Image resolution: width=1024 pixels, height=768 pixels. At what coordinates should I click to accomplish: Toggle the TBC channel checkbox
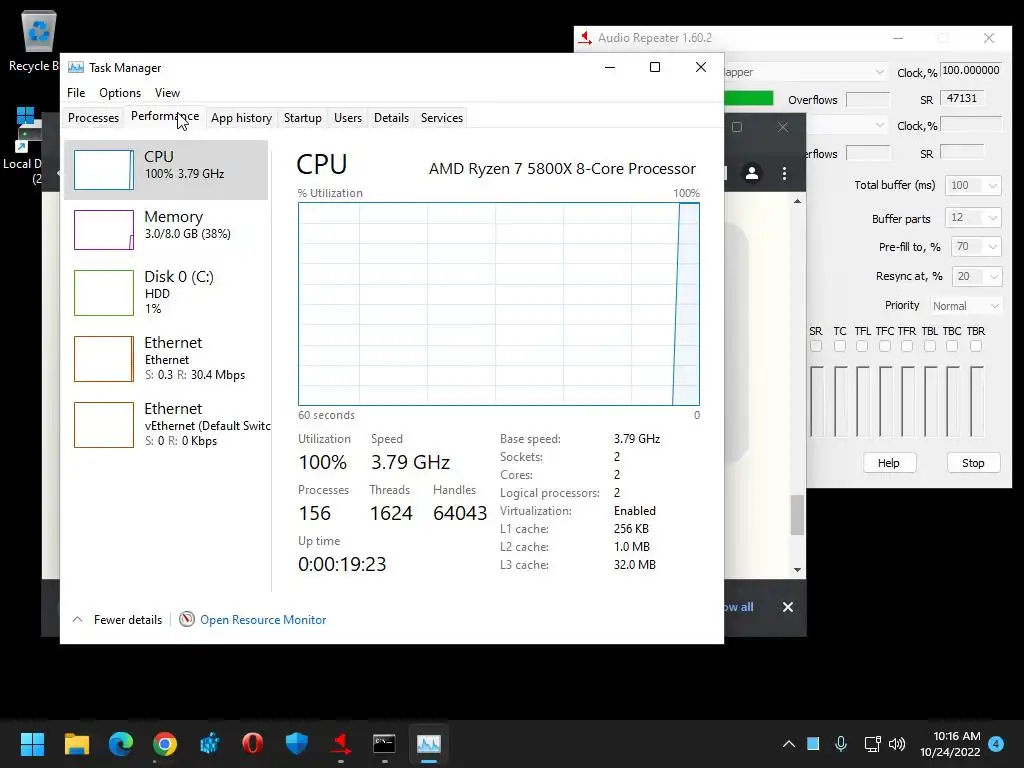(x=952, y=346)
